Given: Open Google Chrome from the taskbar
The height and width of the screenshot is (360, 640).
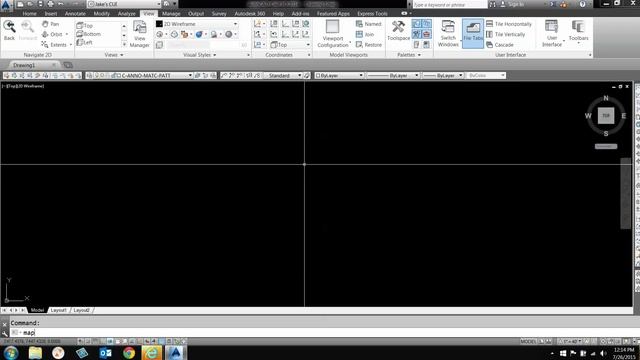Looking at the screenshot, I should tap(129, 353).
